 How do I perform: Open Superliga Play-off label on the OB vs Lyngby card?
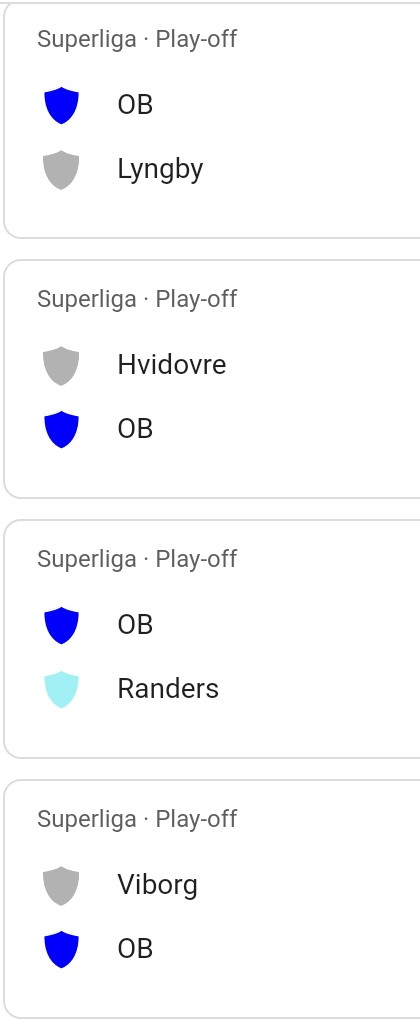click(137, 40)
